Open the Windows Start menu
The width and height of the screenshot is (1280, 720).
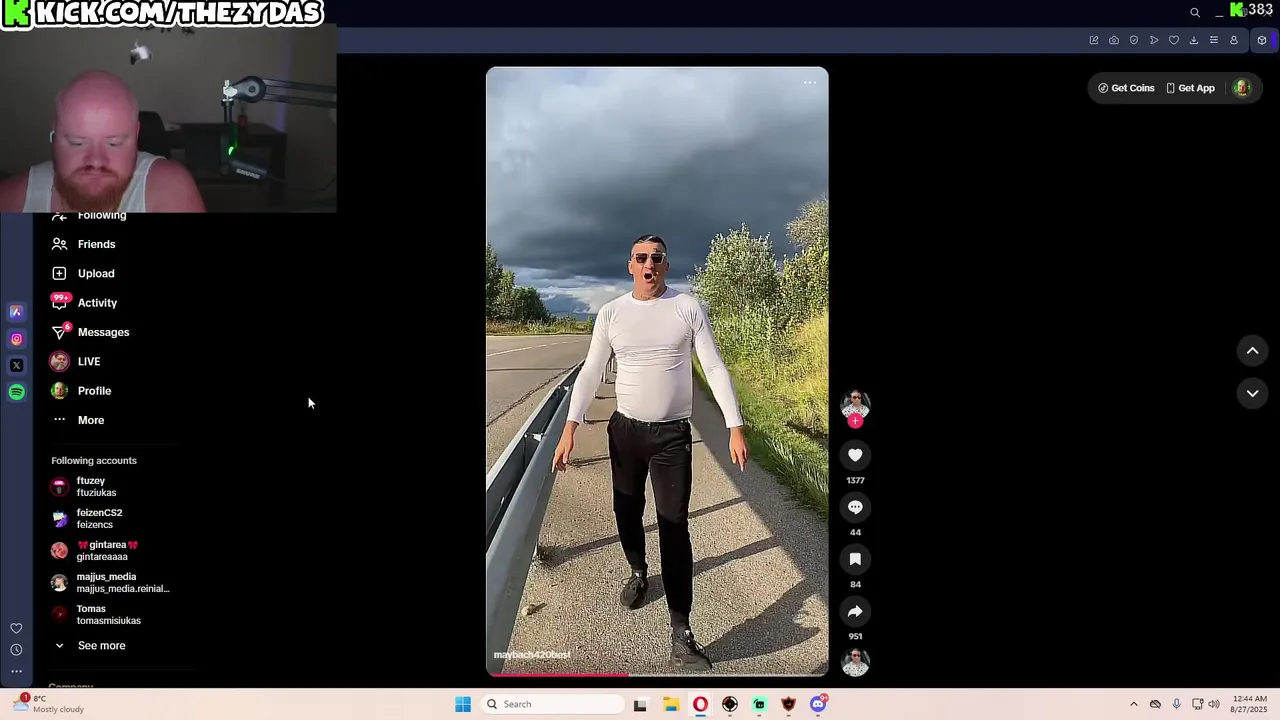tap(463, 704)
